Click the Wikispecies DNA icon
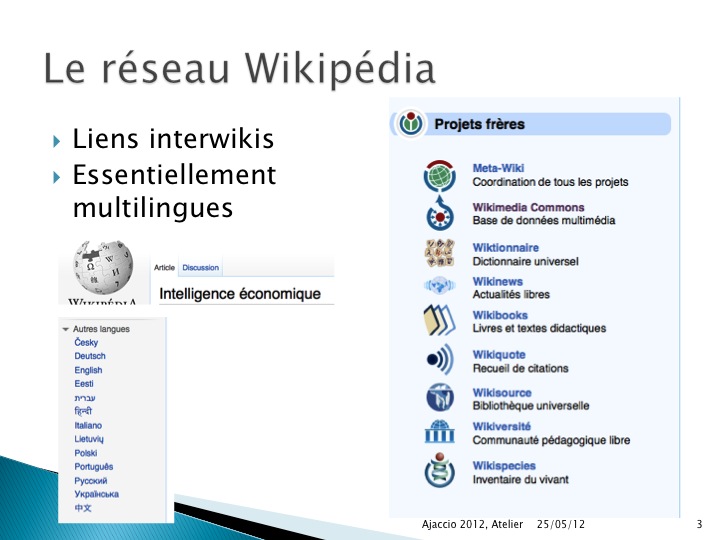720x540 pixels. coord(439,471)
